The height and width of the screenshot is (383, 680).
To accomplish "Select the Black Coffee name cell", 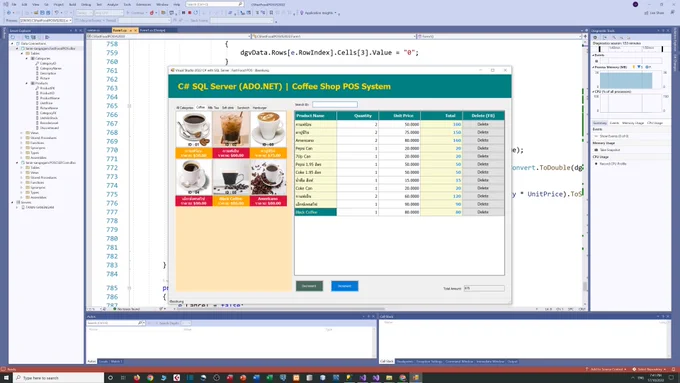I will click(315, 212).
